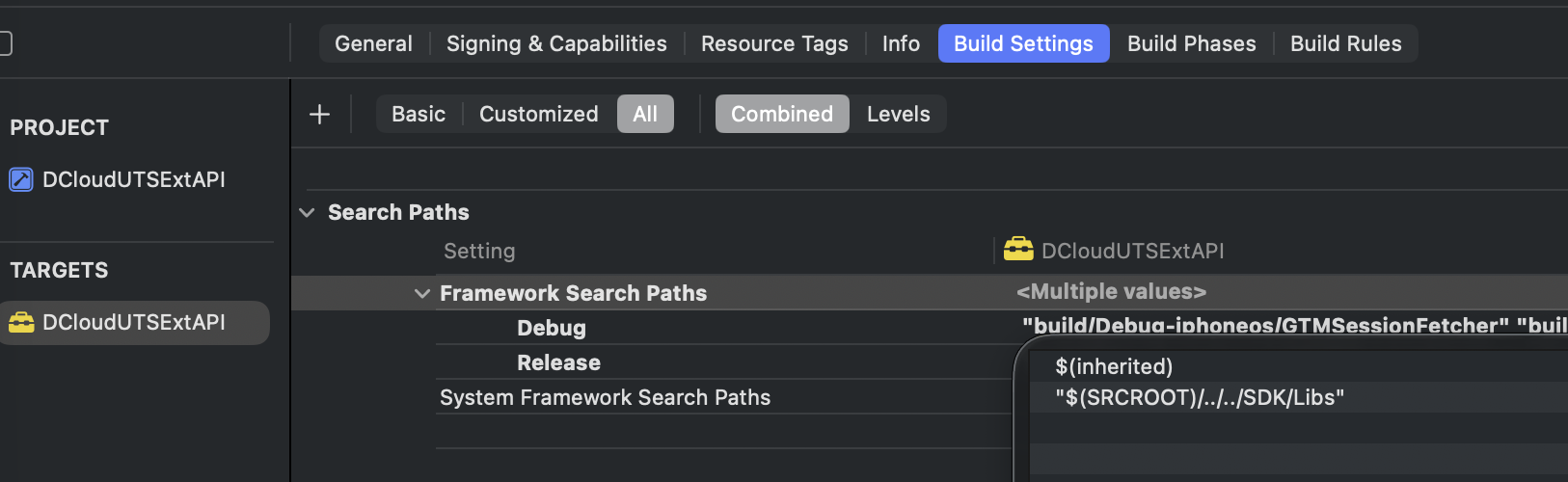Select the Combined view mode

pyautogui.click(x=782, y=114)
